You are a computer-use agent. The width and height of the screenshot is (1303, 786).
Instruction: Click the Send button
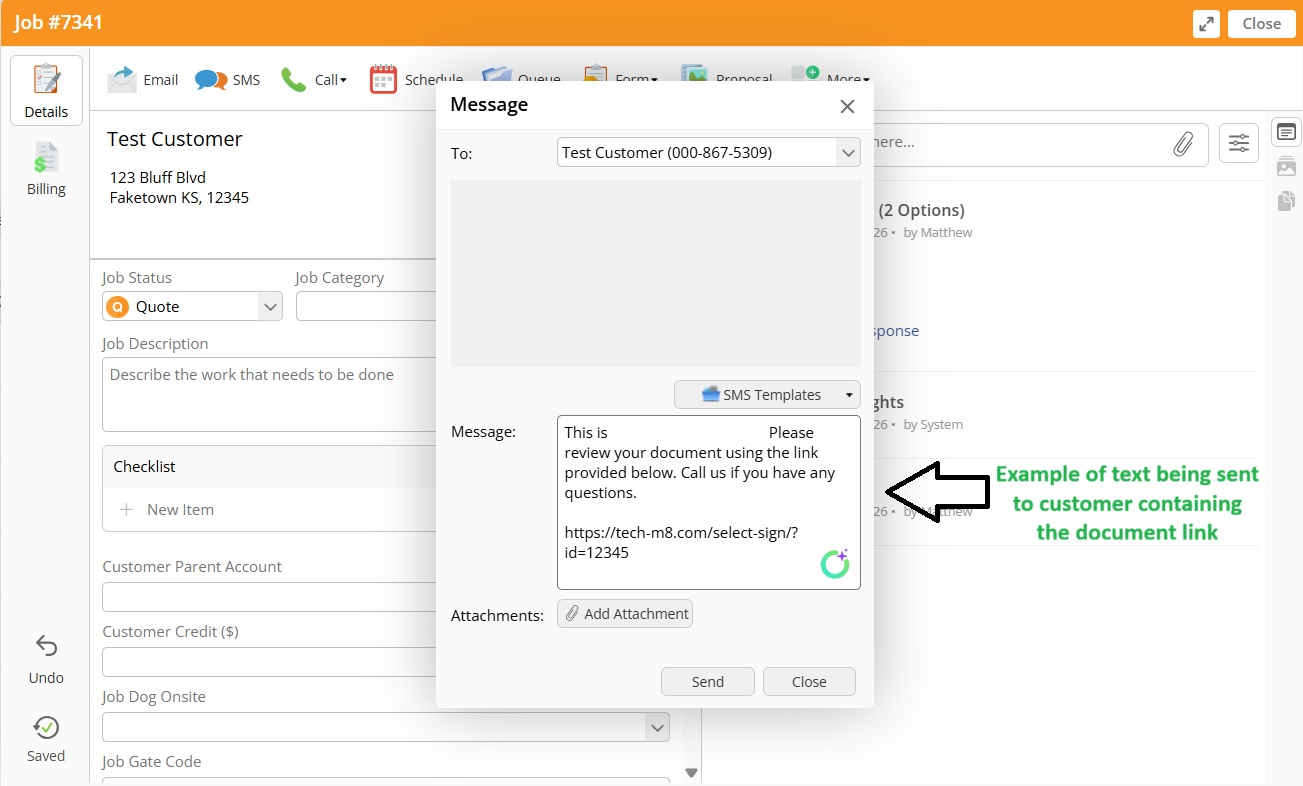[x=707, y=681]
